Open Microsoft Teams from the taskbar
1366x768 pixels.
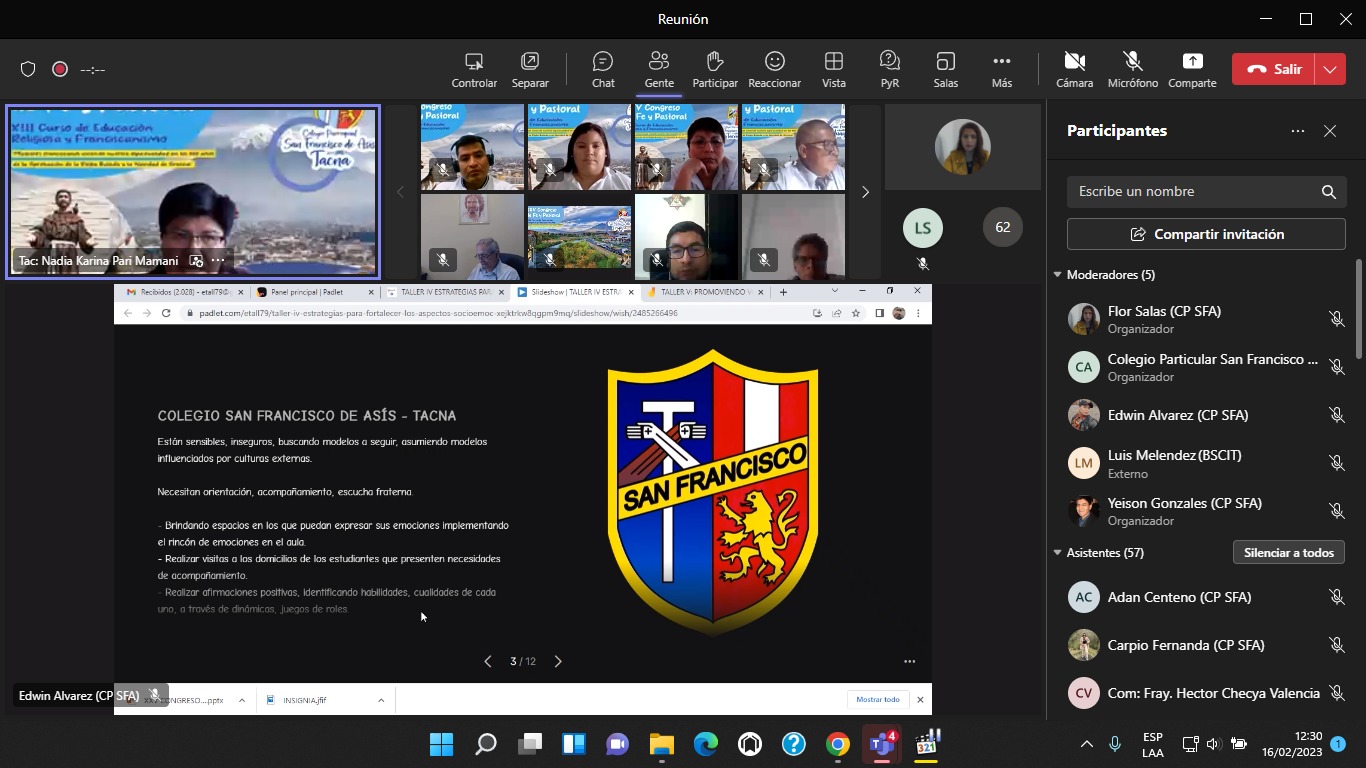tap(881, 744)
